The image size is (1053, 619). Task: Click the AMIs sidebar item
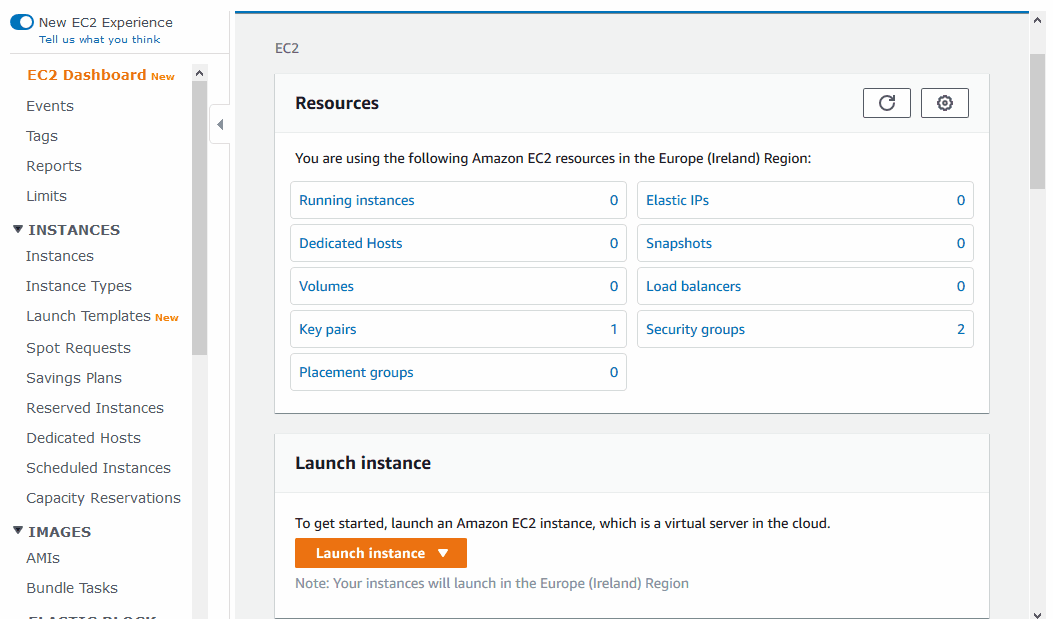pos(43,558)
